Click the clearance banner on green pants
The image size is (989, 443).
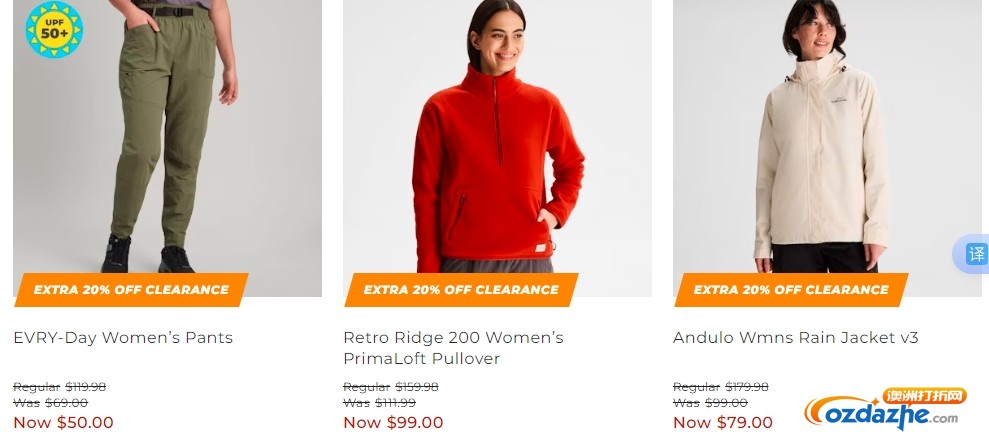[131, 290]
